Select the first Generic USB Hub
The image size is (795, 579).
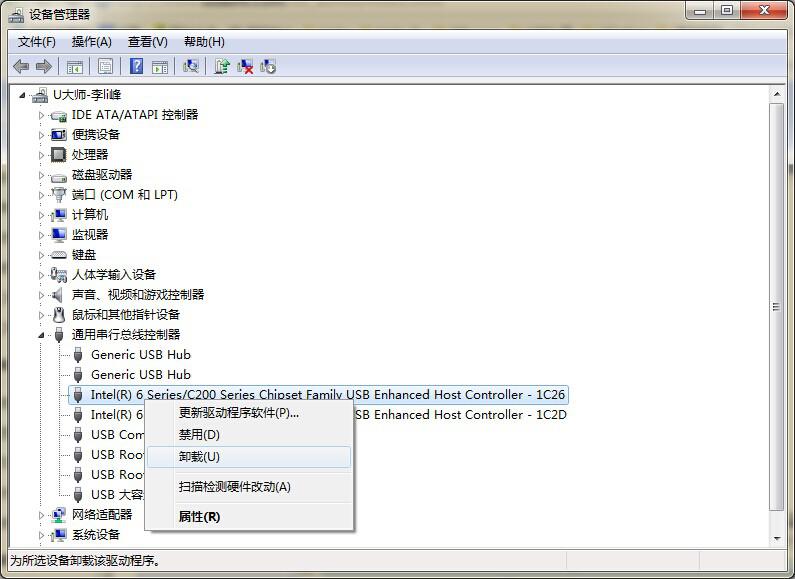pyautogui.click(x=140, y=354)
